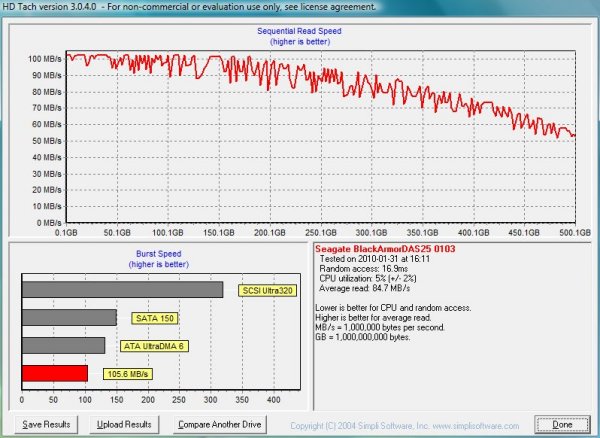Image resolution: width=600 pixels, height=438 pixels.
Task: Click the 500.1GB x-axis label
Action: (575, 233)
